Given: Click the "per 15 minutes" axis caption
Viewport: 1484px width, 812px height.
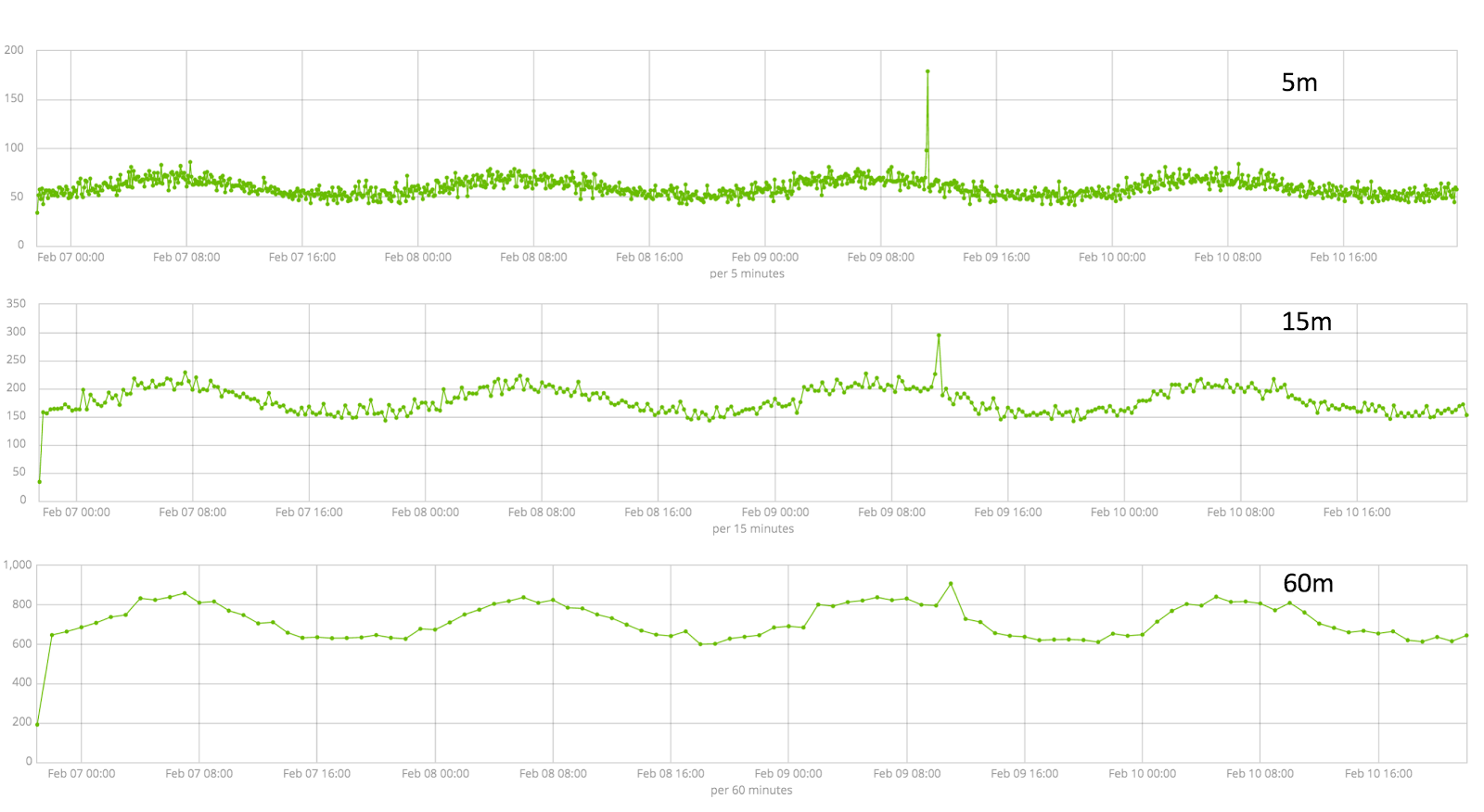Looking at the screenshot, I should [x=753, y=528].
